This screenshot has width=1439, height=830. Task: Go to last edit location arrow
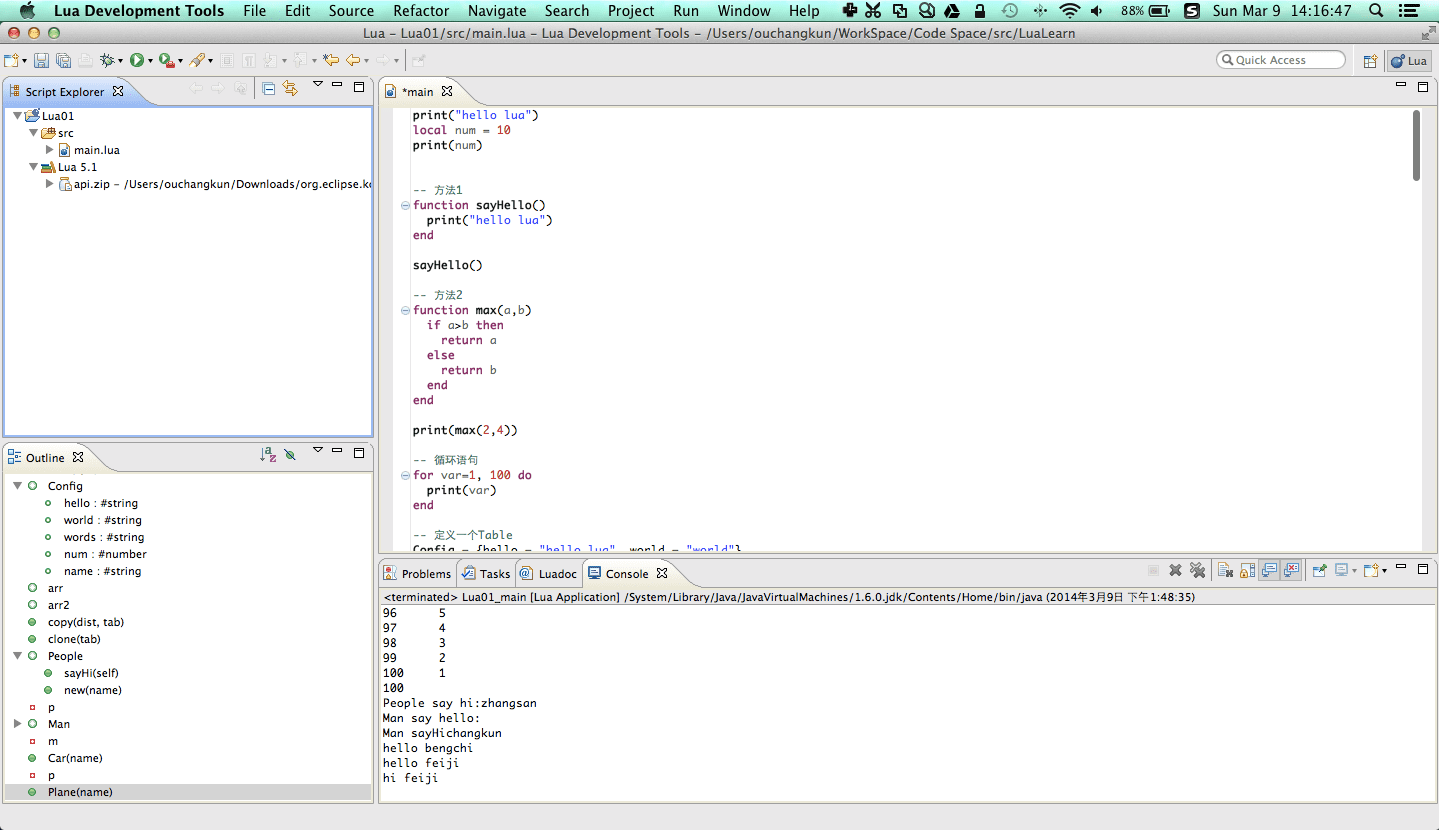coord(331,61)
